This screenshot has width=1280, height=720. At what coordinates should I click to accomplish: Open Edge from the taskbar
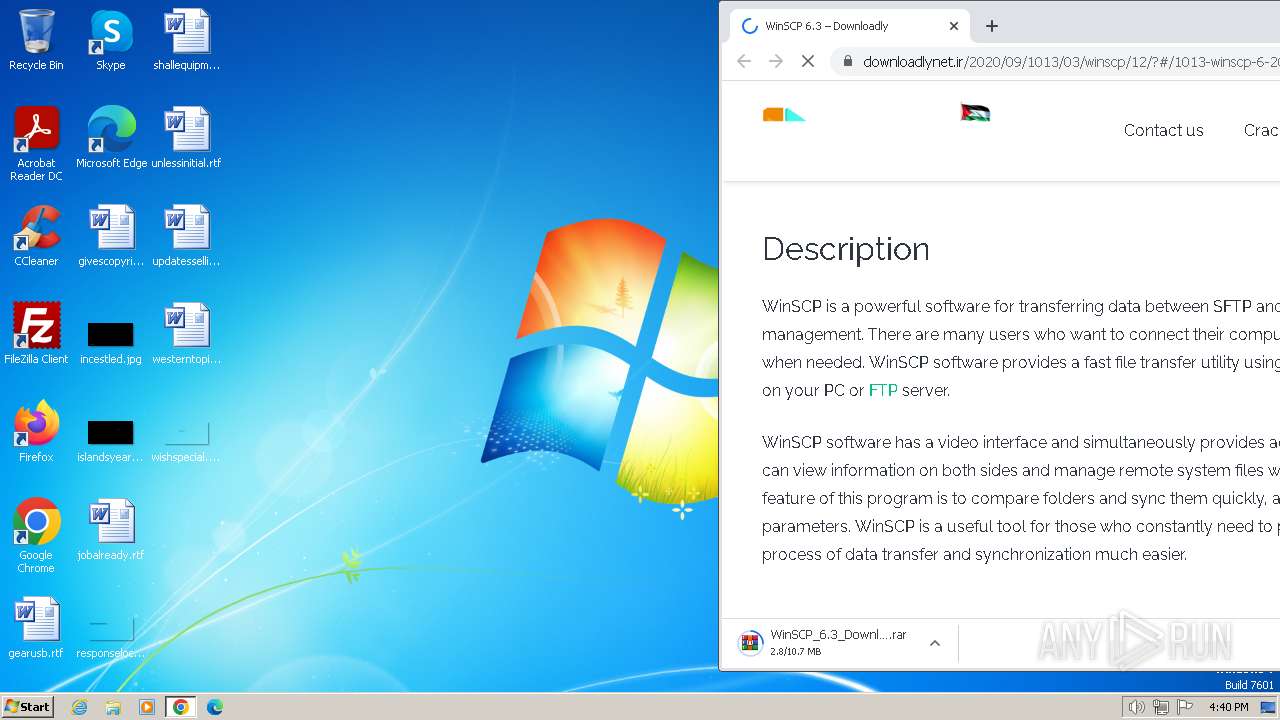tap(214, 707)
